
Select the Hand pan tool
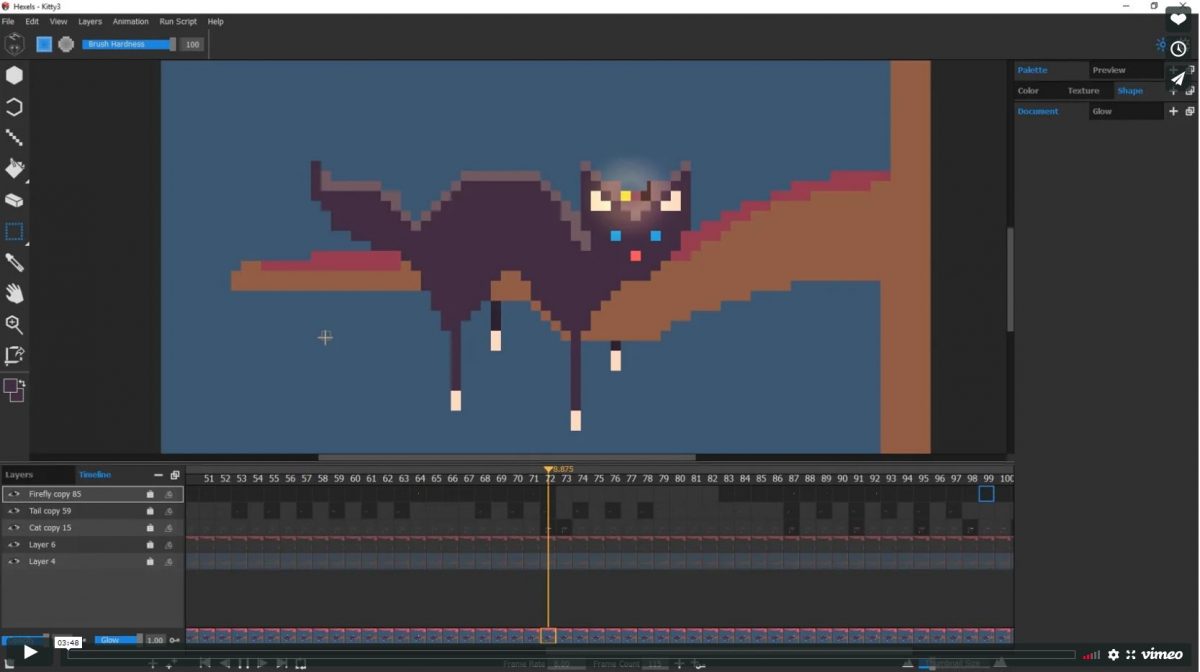pyautogui.click(x=14, y=293)
